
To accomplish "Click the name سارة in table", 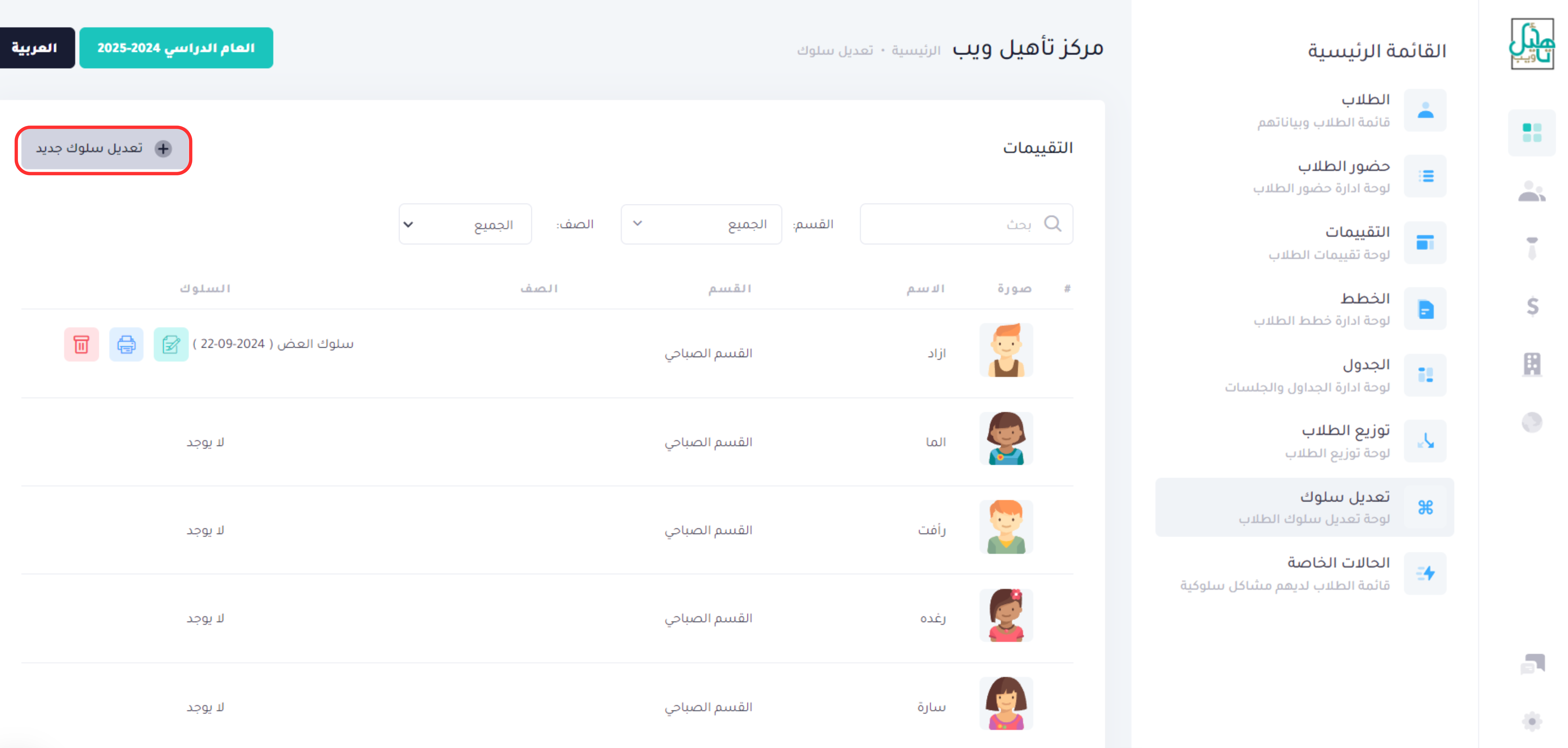I will (931, 707).
